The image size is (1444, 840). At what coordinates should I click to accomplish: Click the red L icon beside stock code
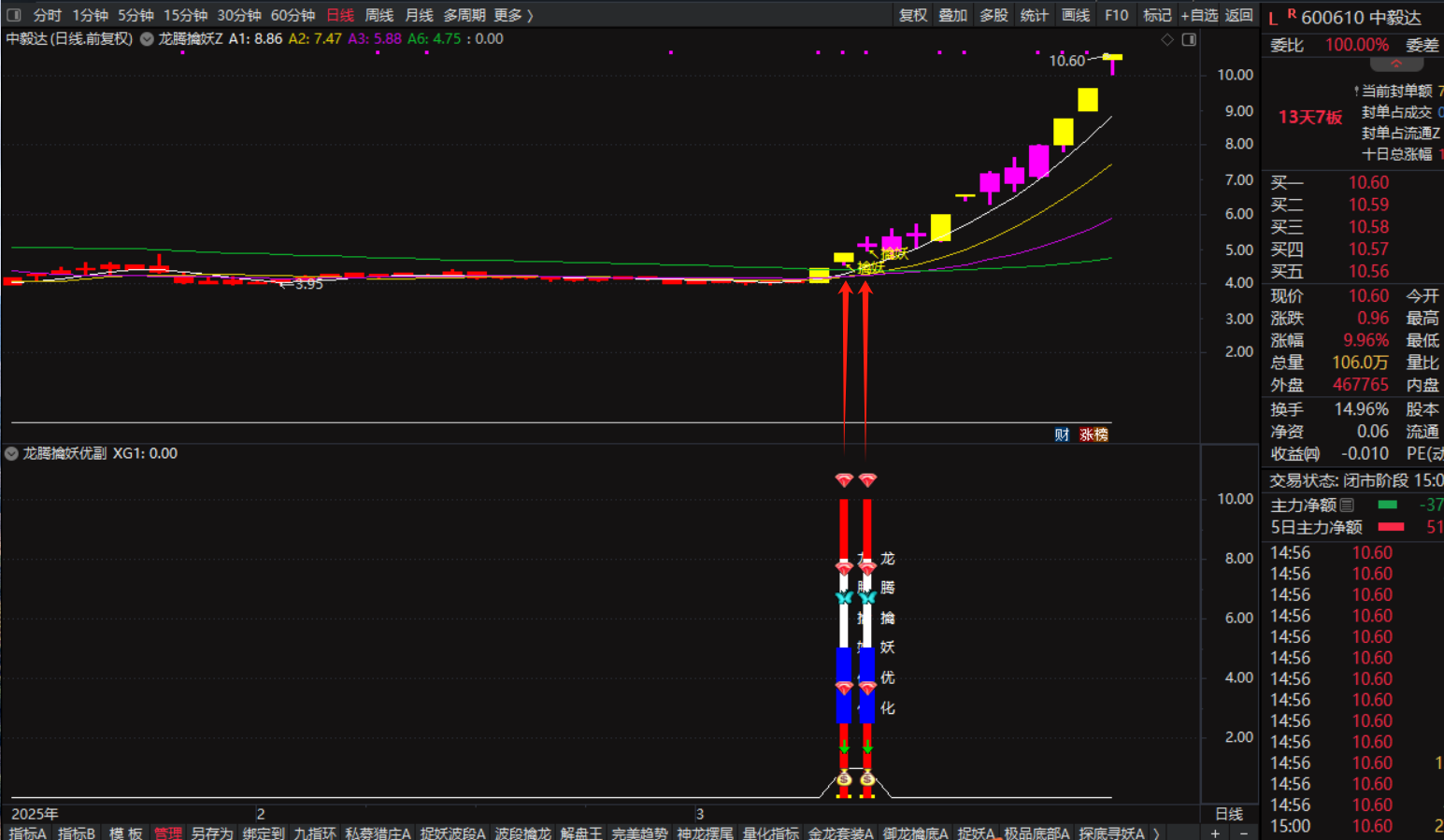1272,19
